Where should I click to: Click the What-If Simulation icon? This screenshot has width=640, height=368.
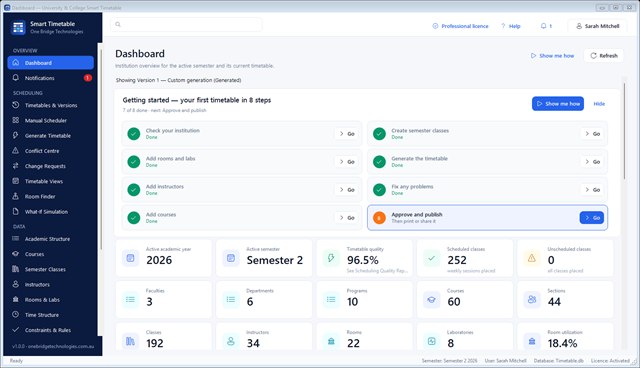point(16,211)
